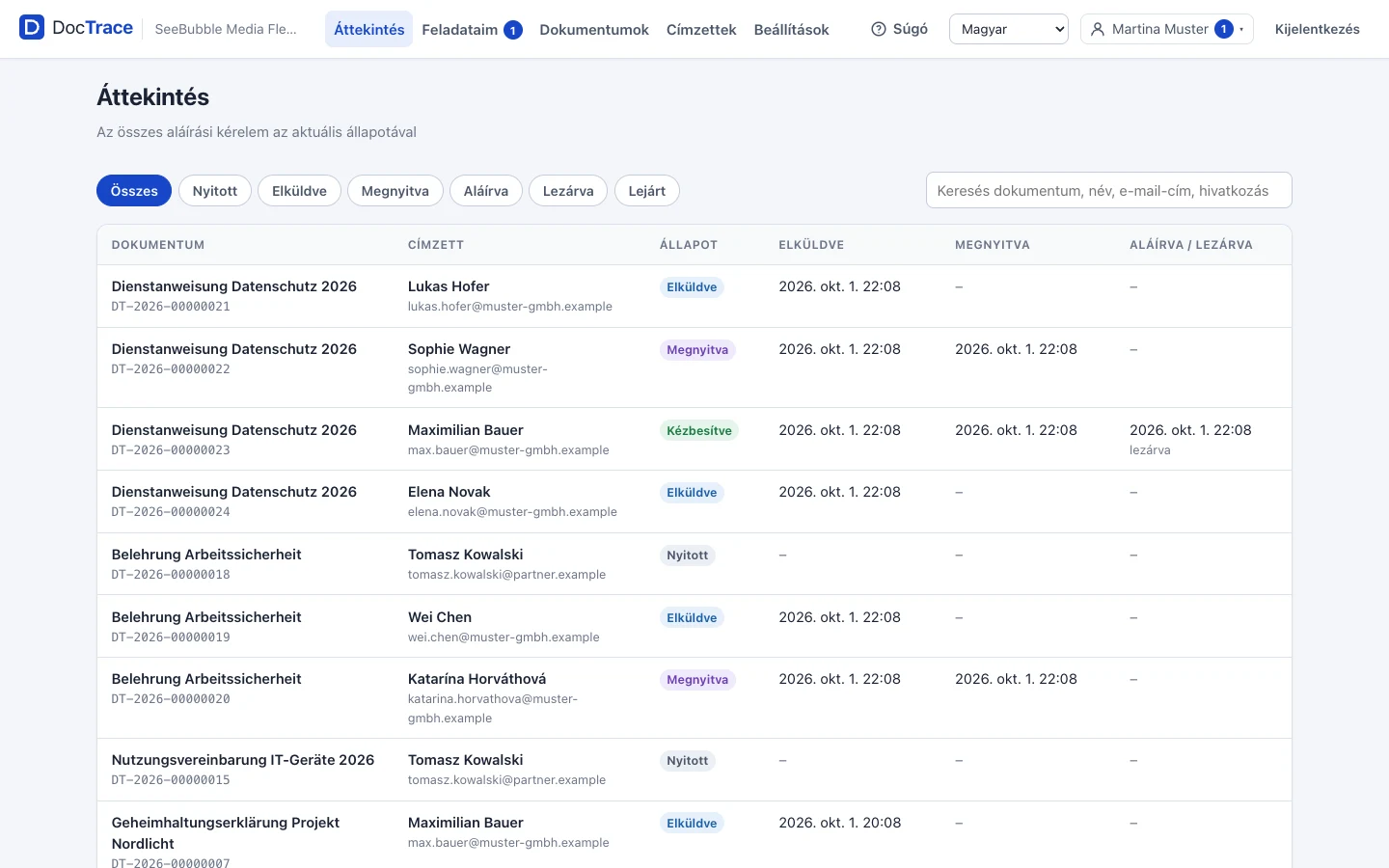Switch to the Címzettek tab

pos(701,29)
